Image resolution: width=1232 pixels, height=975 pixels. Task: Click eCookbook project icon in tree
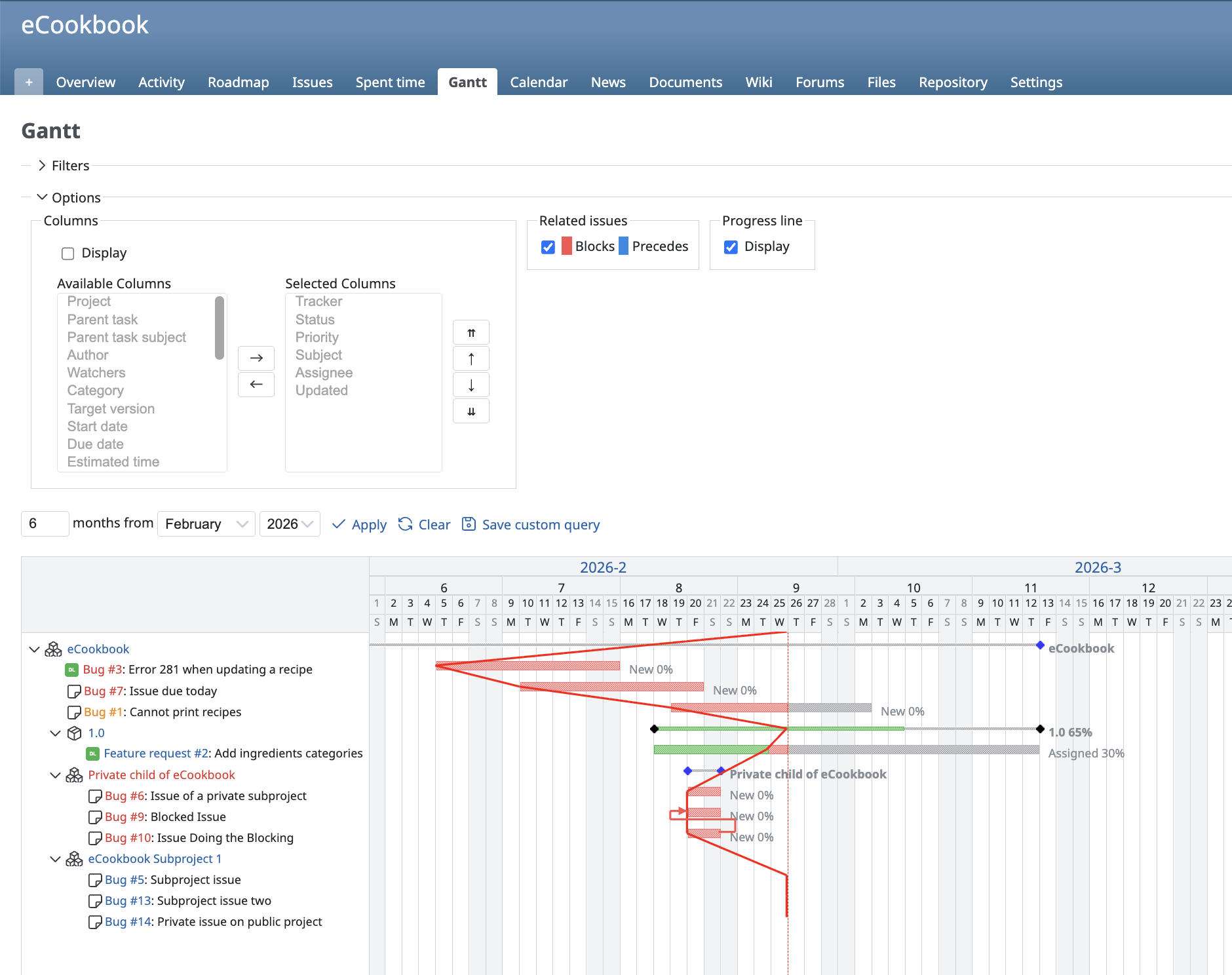click(53, 649)
